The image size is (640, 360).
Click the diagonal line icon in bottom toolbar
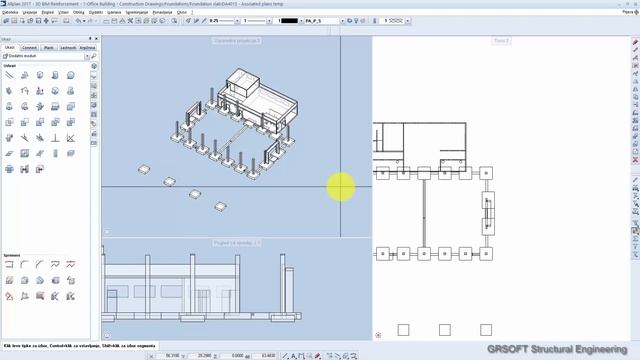(x=285, y=356)
